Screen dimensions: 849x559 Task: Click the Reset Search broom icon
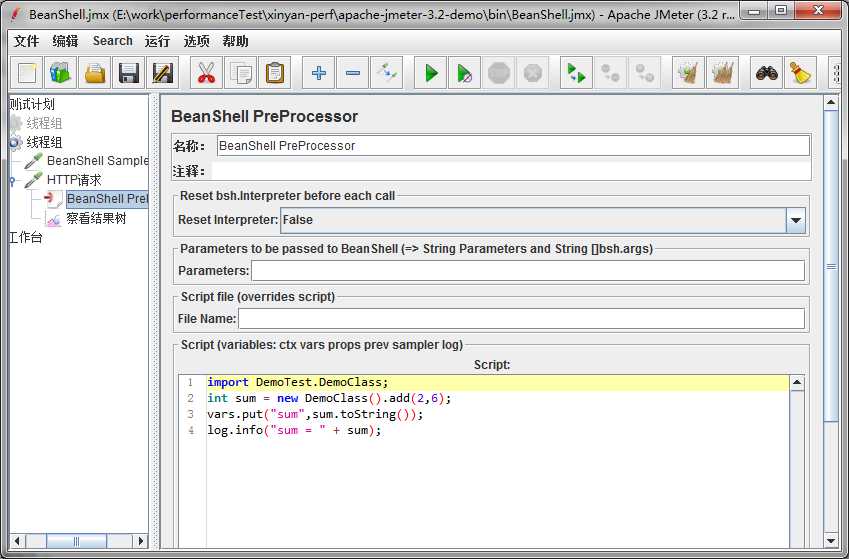coord(800,73)
